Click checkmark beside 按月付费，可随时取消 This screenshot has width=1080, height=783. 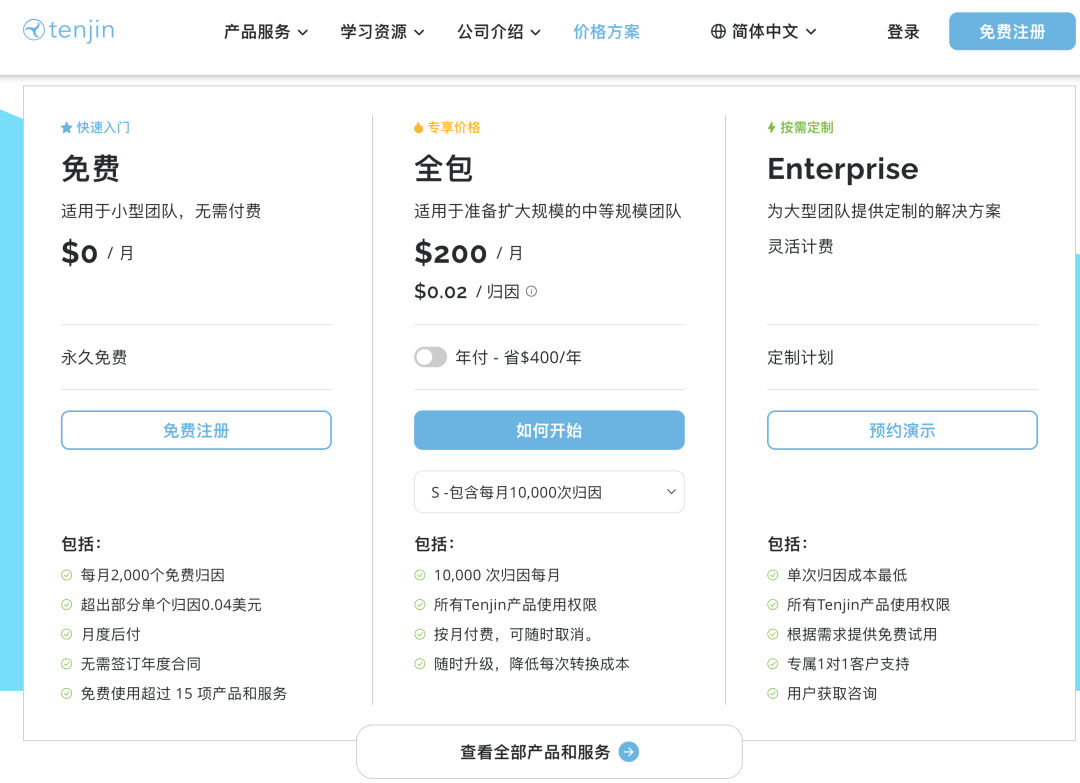click(x=420, y=634)
